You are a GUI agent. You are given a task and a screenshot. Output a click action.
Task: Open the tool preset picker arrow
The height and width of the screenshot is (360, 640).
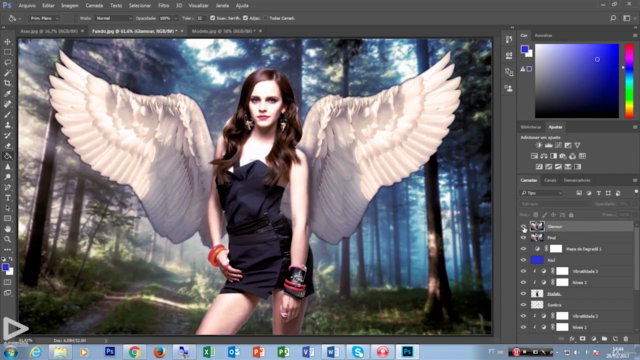20,18
